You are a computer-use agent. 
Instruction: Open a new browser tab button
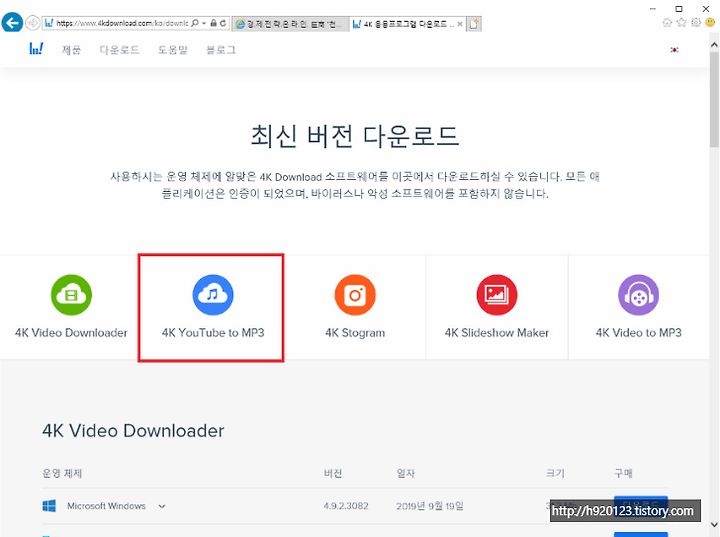click(x=474, y=23)
